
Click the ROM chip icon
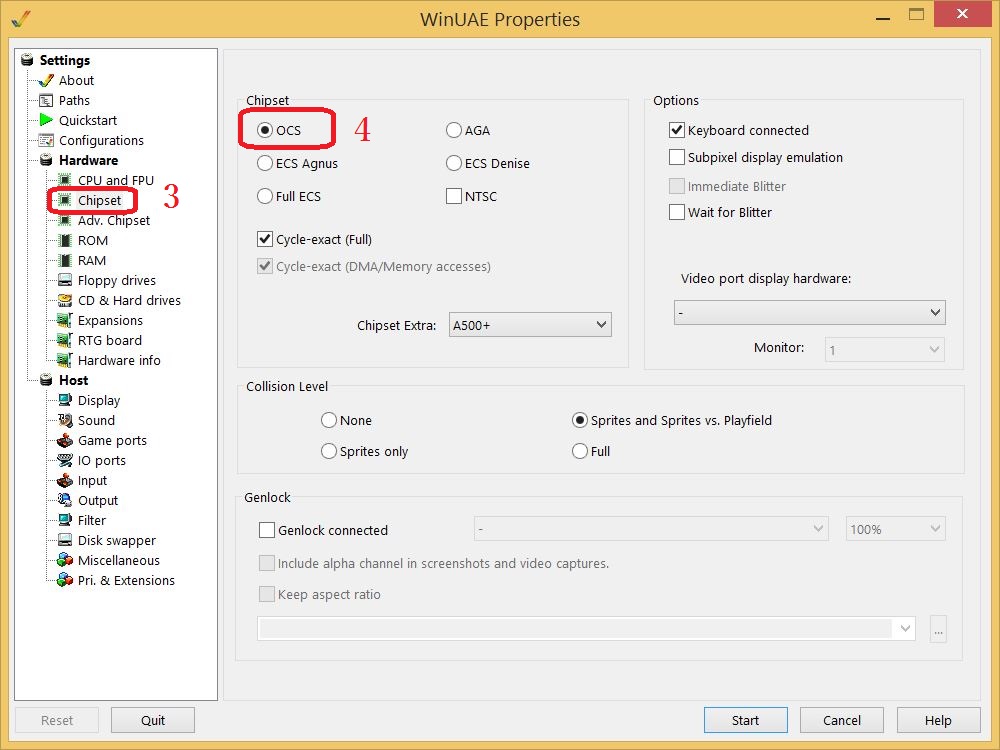coord(64,240)
